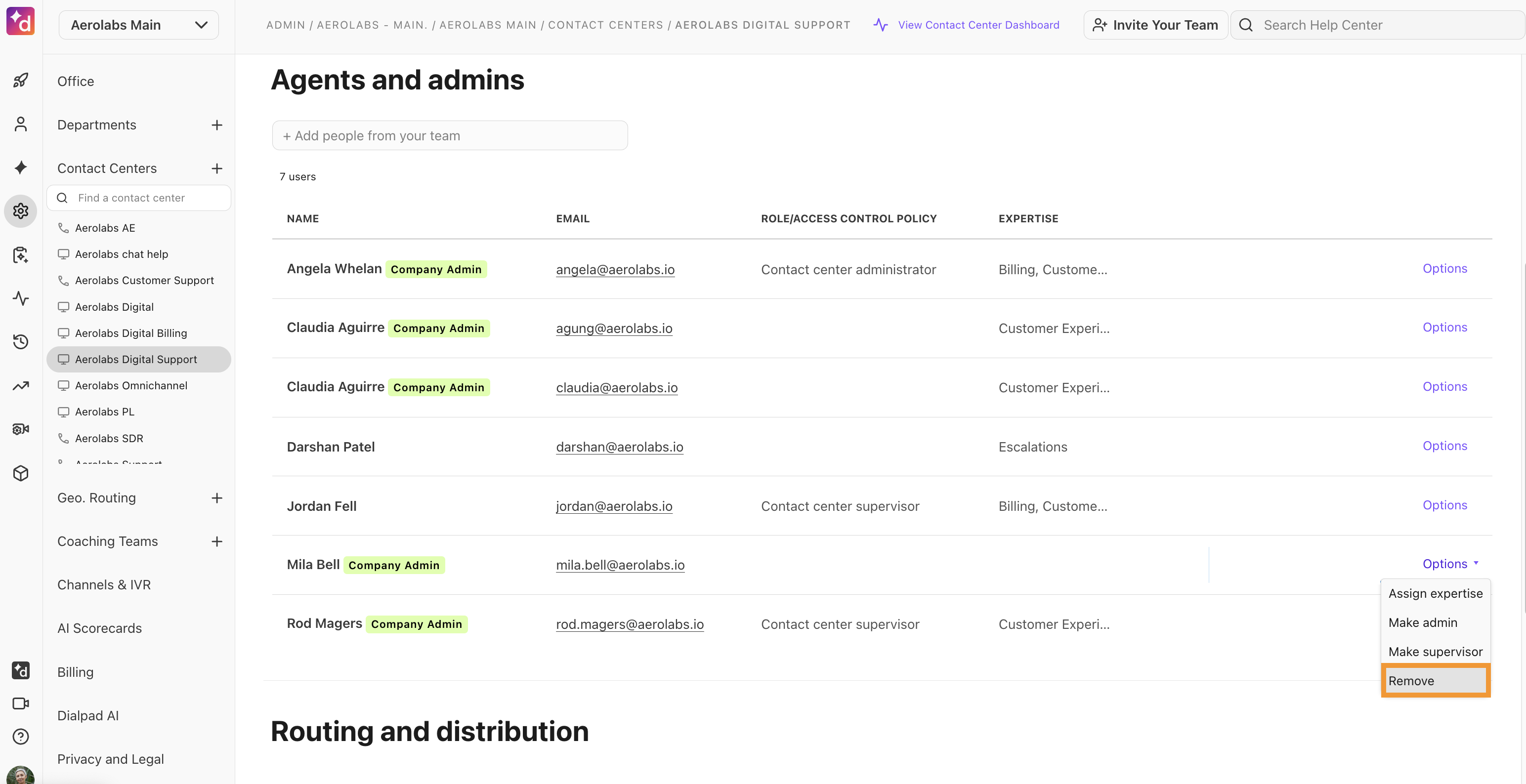The image size is (1526, 784).
Task: Open the camera recorder icon in sidebar
Action: [x=21, y=429]
